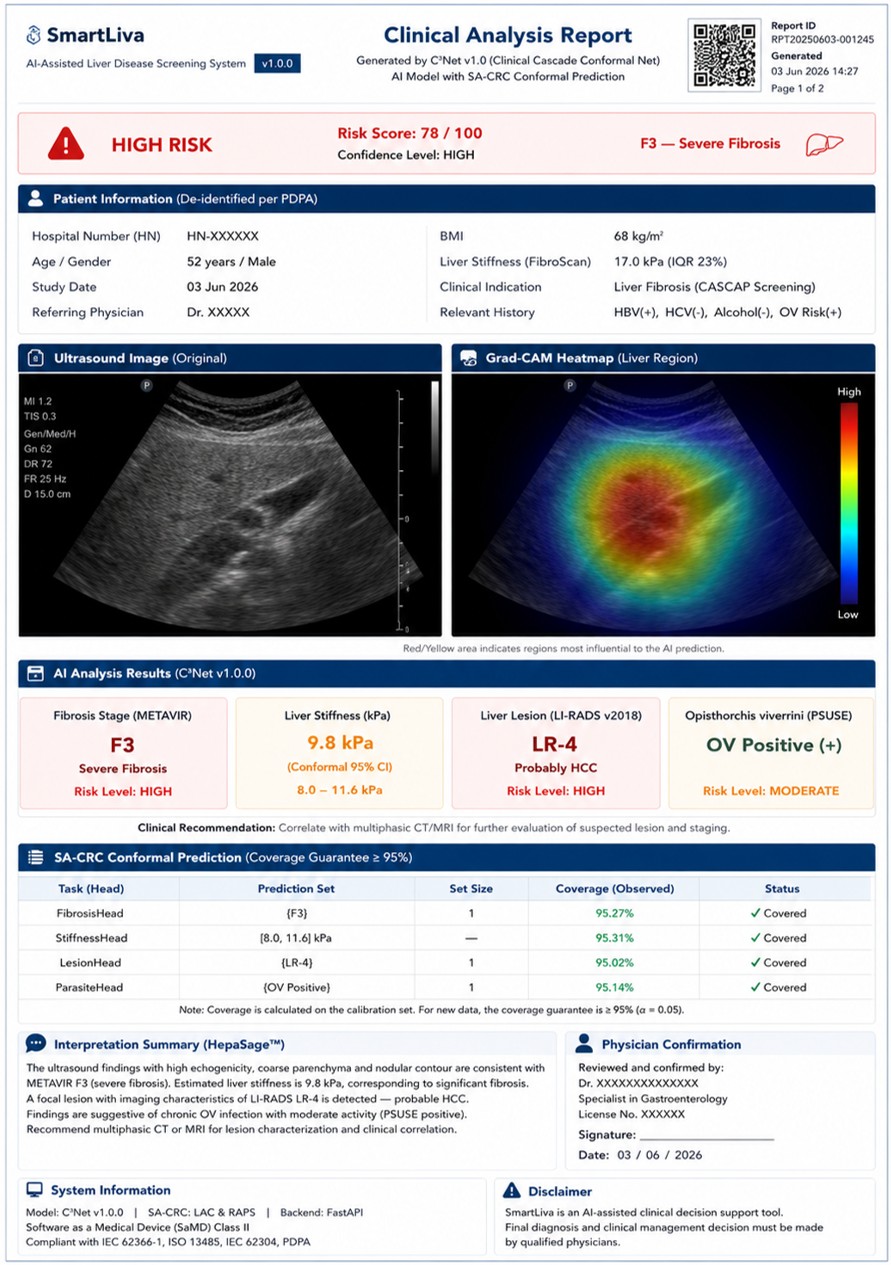Click the Patient Information person icon
The image size is (891, 1265).
[x=35, y=199]
